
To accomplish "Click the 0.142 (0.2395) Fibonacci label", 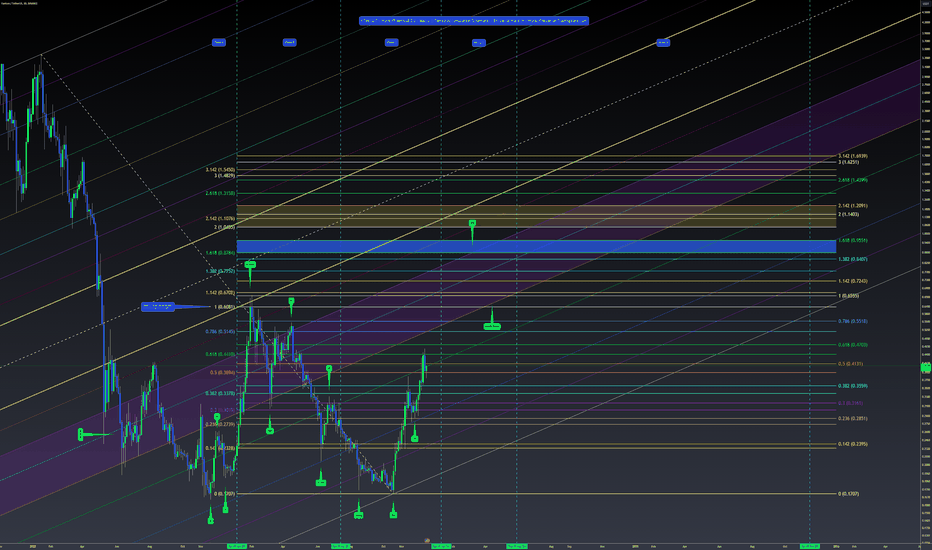I will point(852,444).
